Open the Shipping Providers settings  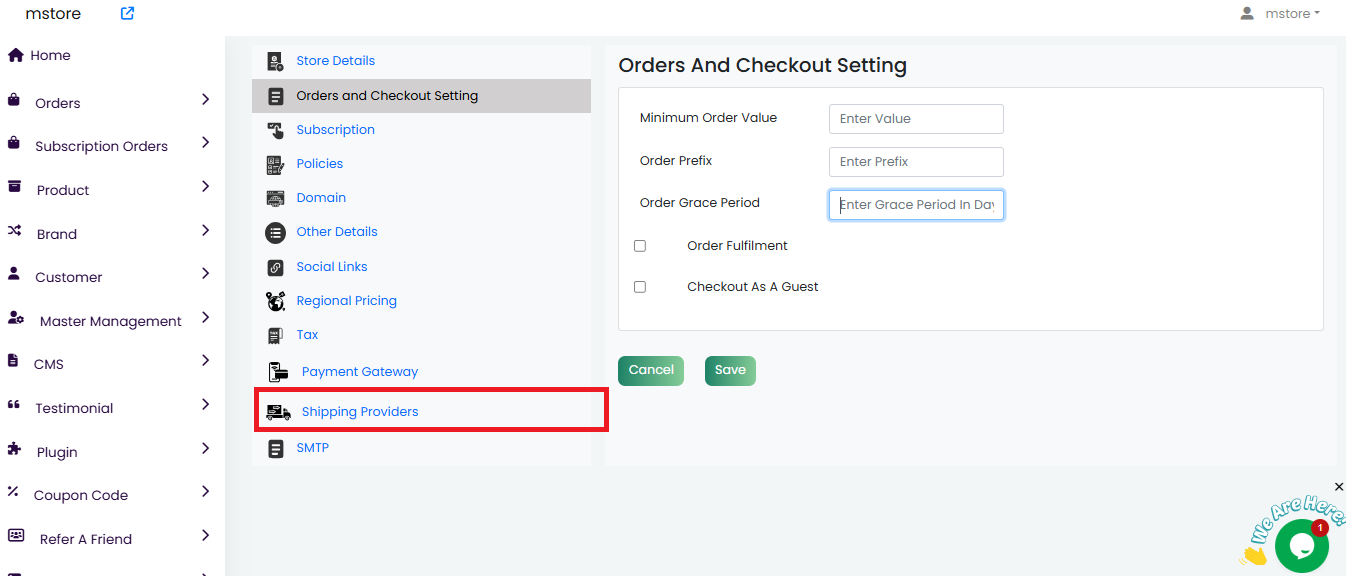point(360,412)
